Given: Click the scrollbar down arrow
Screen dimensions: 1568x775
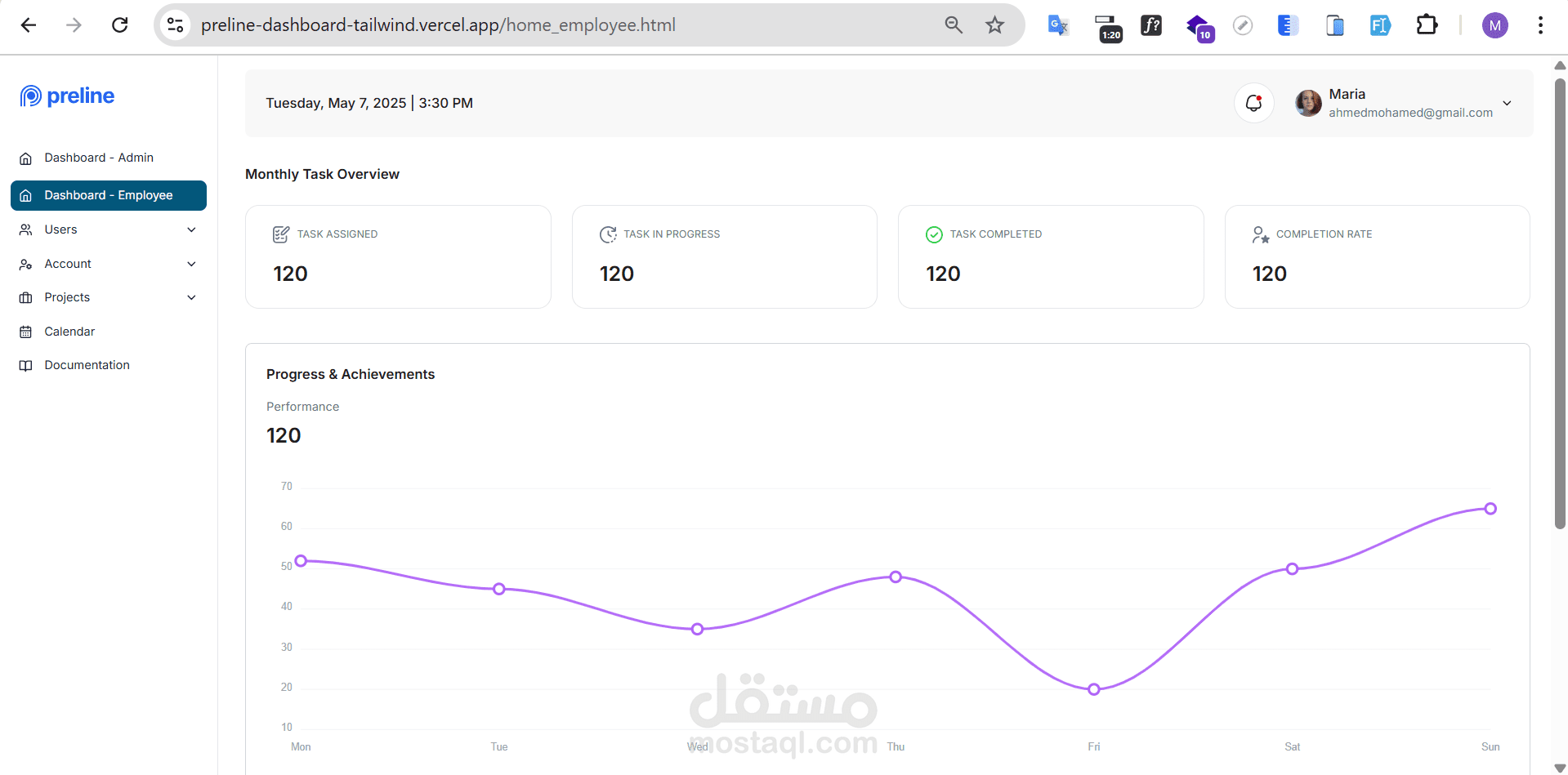Looking at the screenshot, I should [1560, 768].
